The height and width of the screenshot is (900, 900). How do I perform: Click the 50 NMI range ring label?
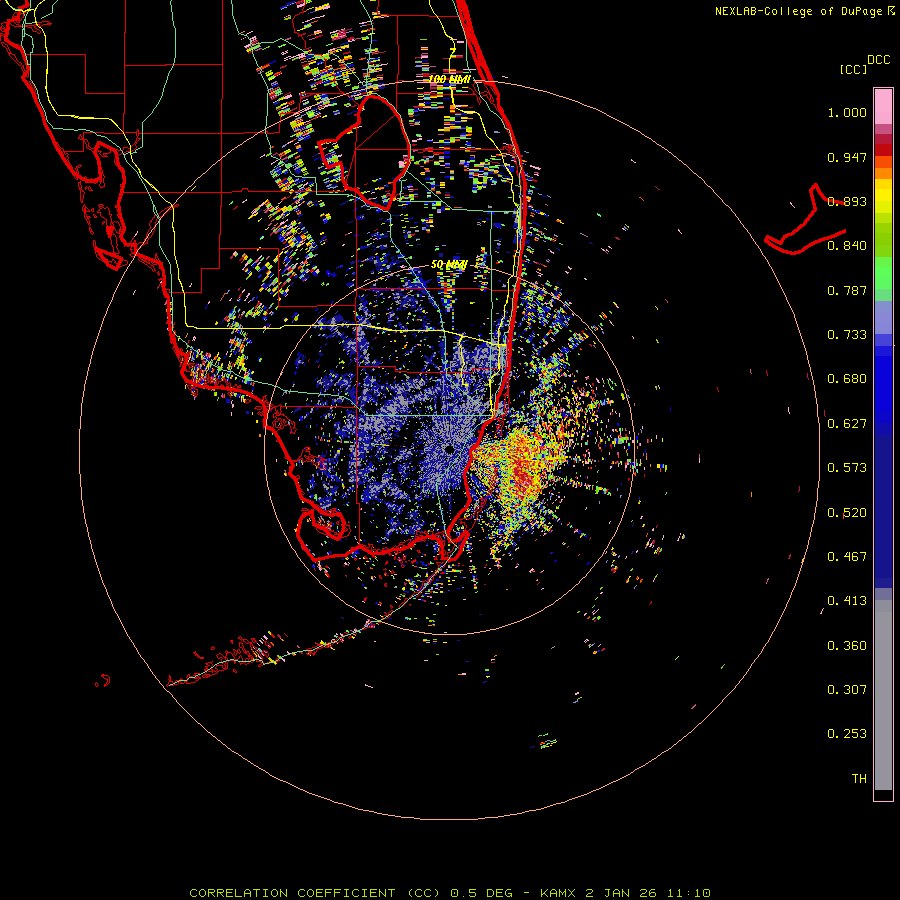point(449,265)
